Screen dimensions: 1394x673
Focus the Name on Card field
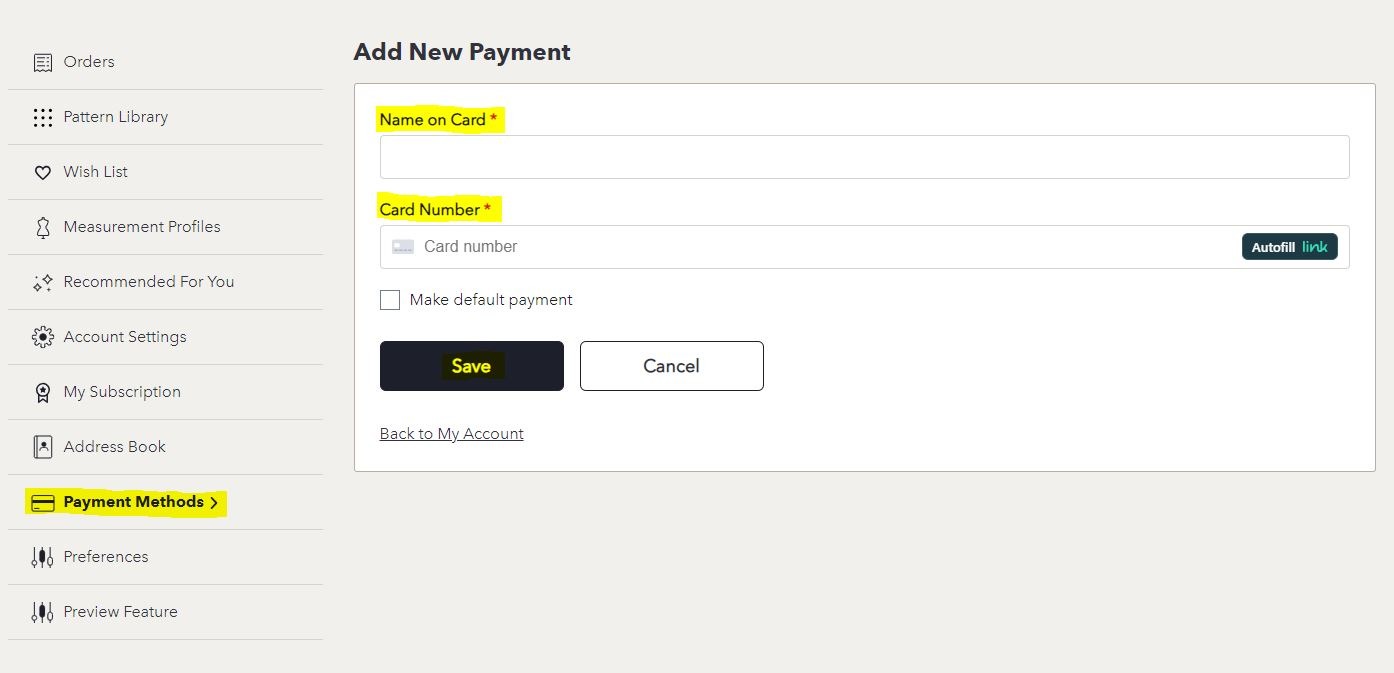click(x=865, y=157)
